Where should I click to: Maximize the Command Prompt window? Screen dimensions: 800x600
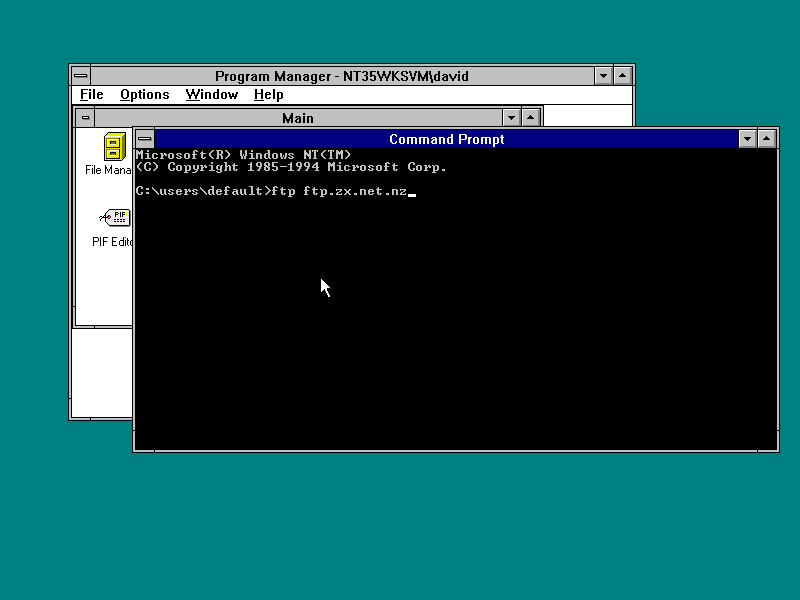(767, 139)
